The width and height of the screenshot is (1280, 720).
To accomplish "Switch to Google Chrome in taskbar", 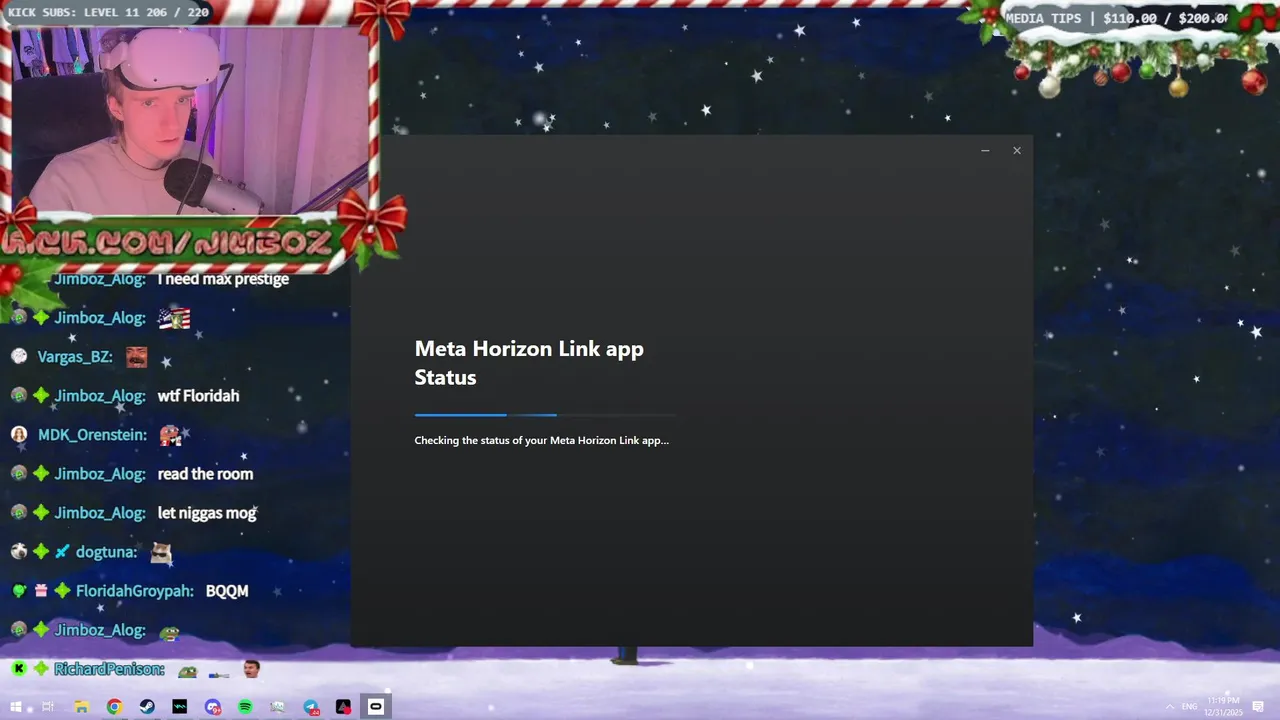I will (x=114, y=707).
